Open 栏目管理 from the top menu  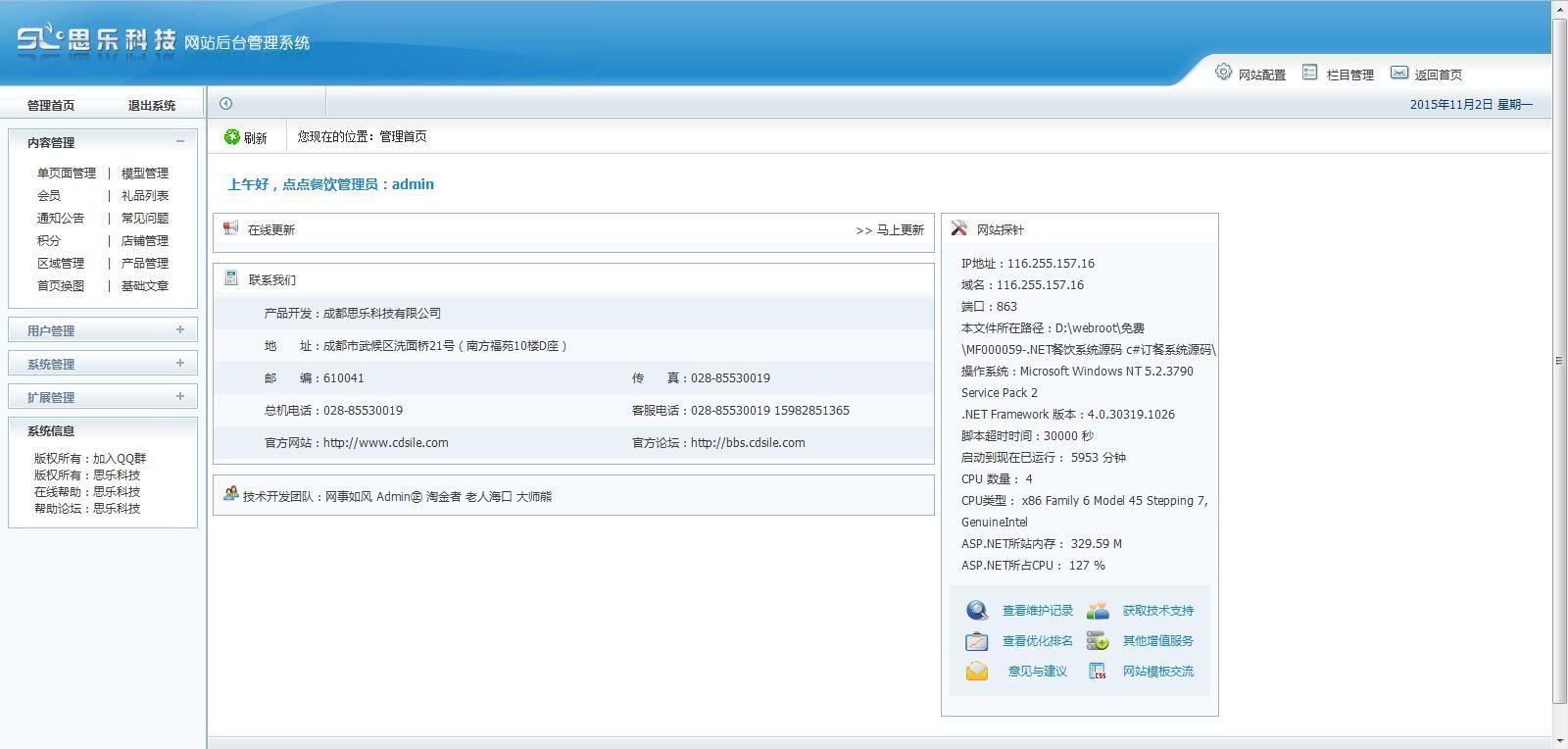pyautogui.click(x=1350, y=75)
